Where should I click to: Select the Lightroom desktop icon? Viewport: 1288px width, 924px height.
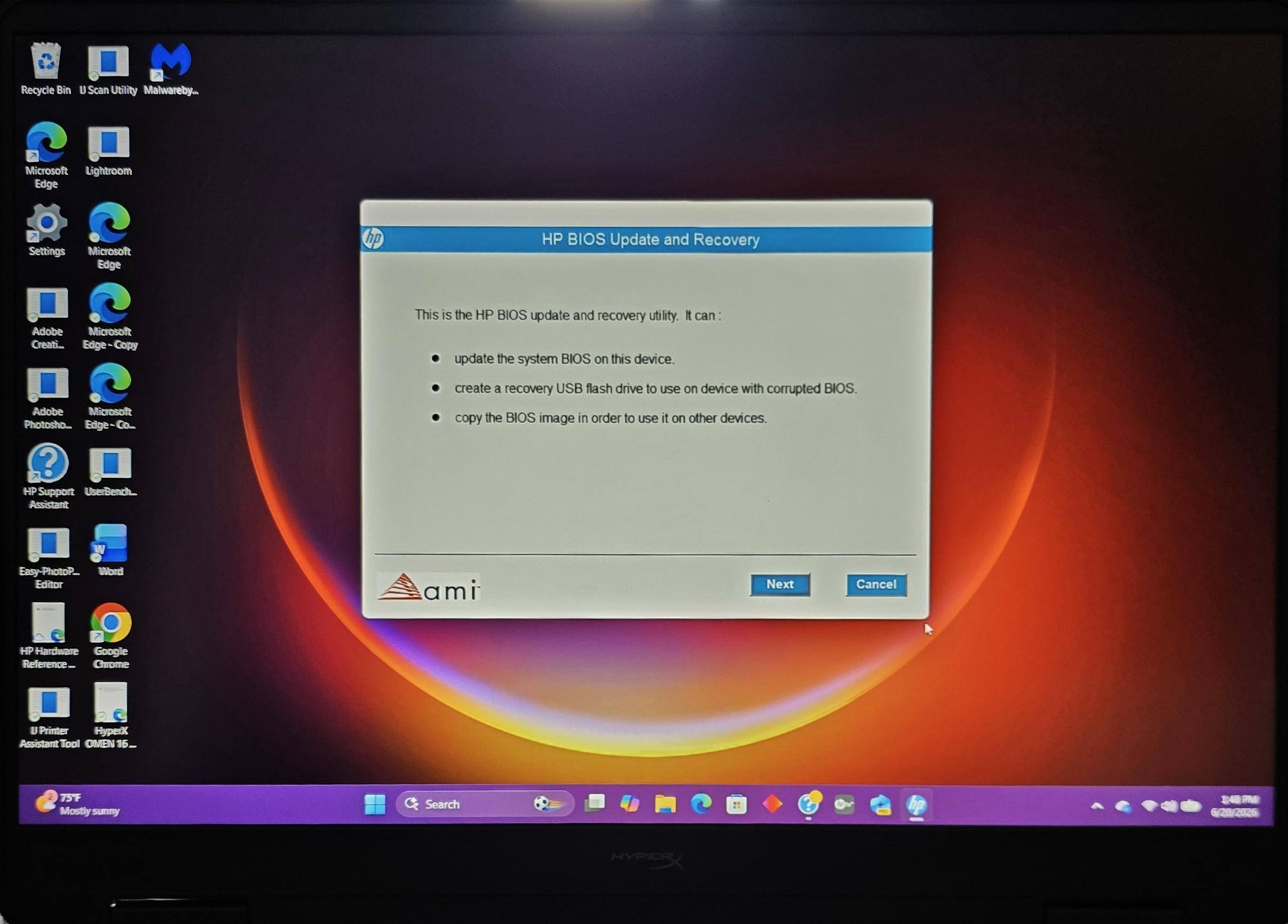[108, 151]
